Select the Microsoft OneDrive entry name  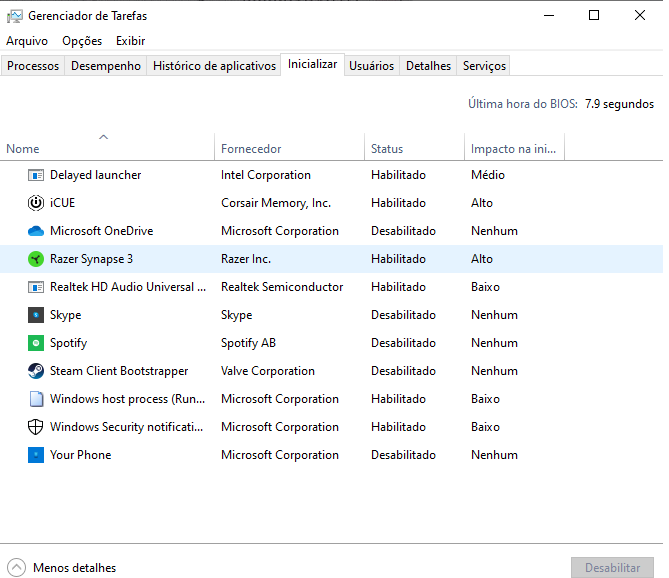[102, 231]
